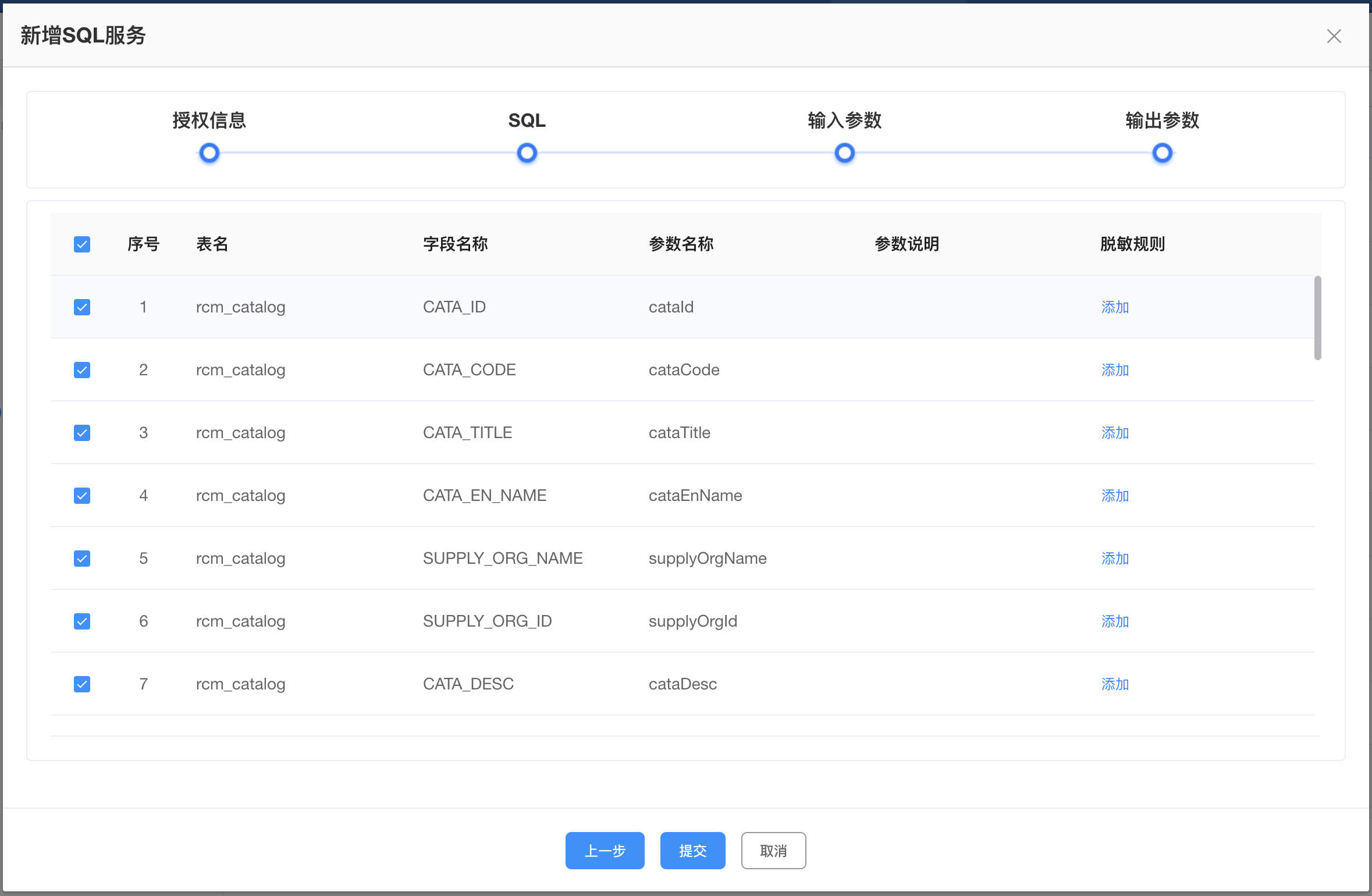Image resolution: width=1372 pixels, height=896 pixels.
Task: Submit the form with 提交
Action: (x=692, y=850)
